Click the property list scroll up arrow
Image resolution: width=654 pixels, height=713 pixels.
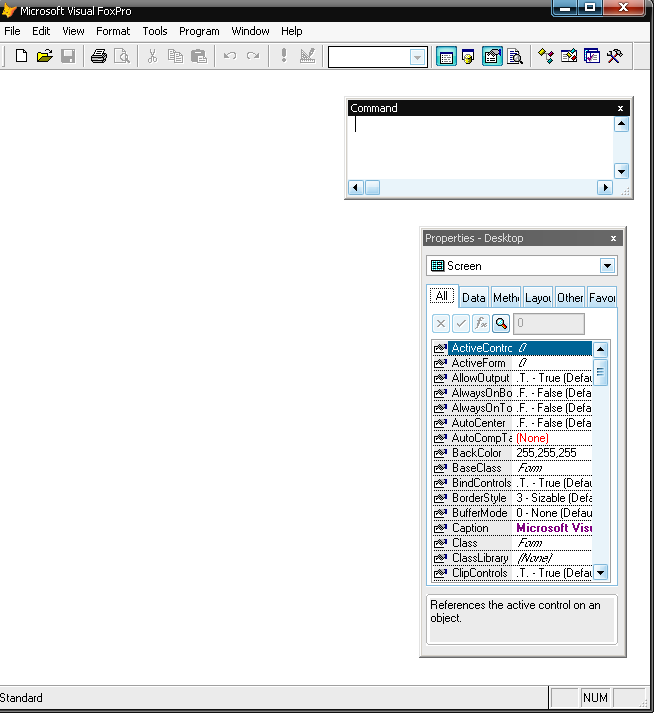coord(600,350)
